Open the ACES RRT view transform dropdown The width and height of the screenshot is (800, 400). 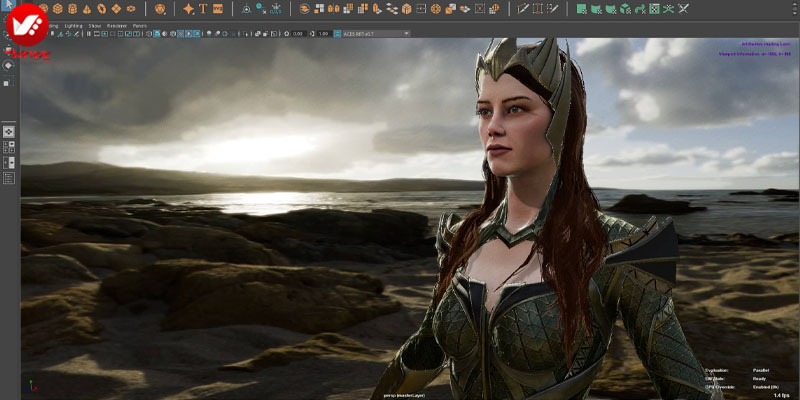tap(377, 33)
